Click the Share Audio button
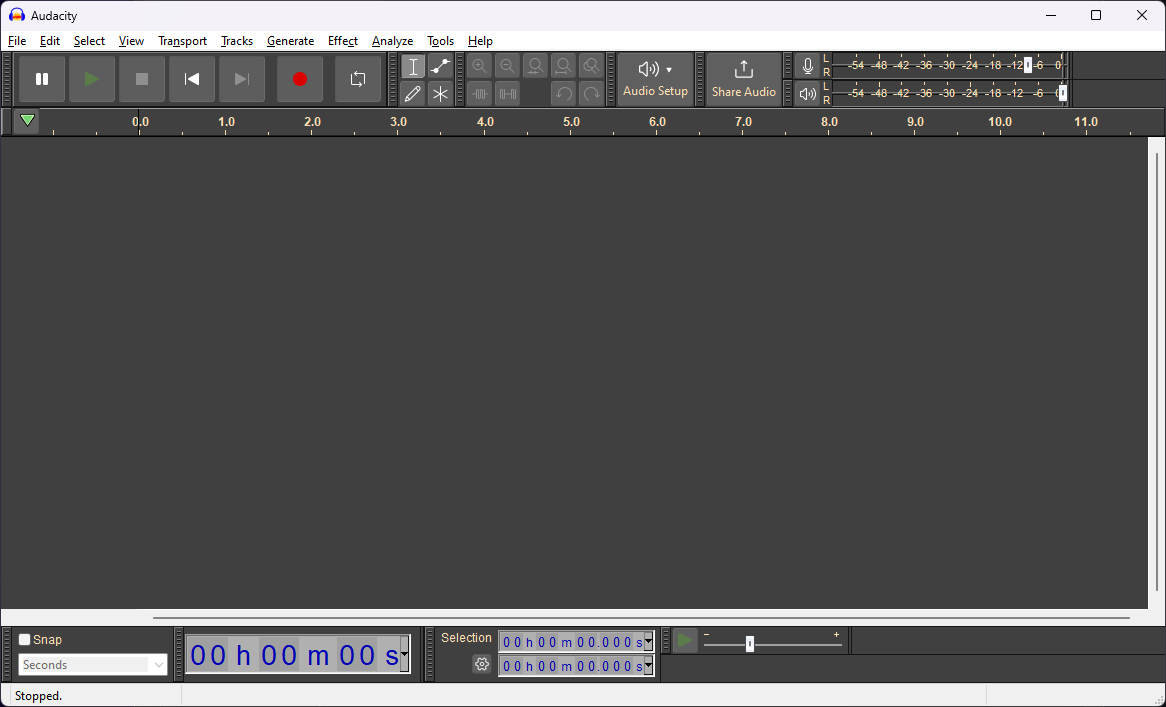 tap(743, 79)
